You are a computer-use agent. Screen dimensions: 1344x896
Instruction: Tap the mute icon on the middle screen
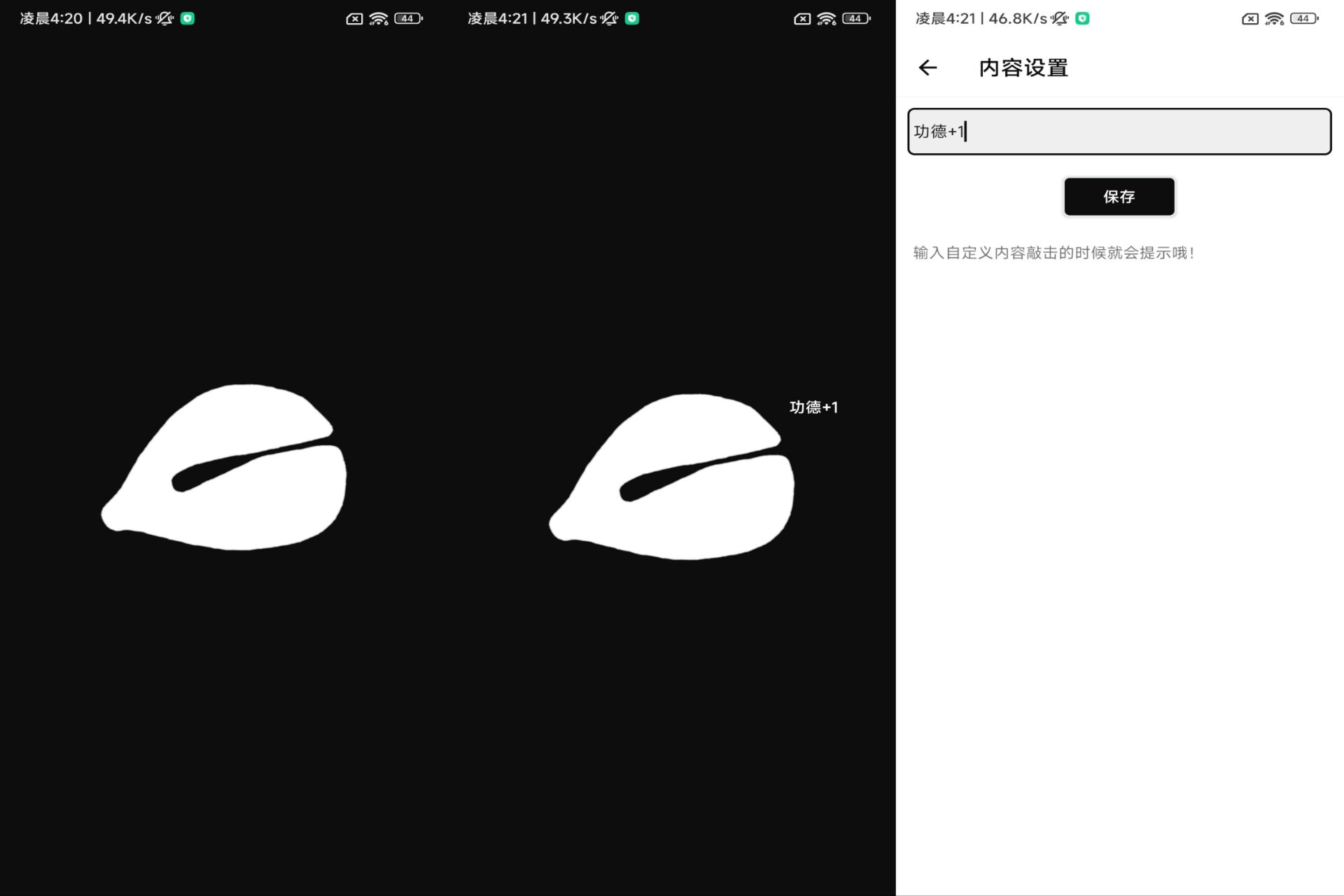(608, 19)
